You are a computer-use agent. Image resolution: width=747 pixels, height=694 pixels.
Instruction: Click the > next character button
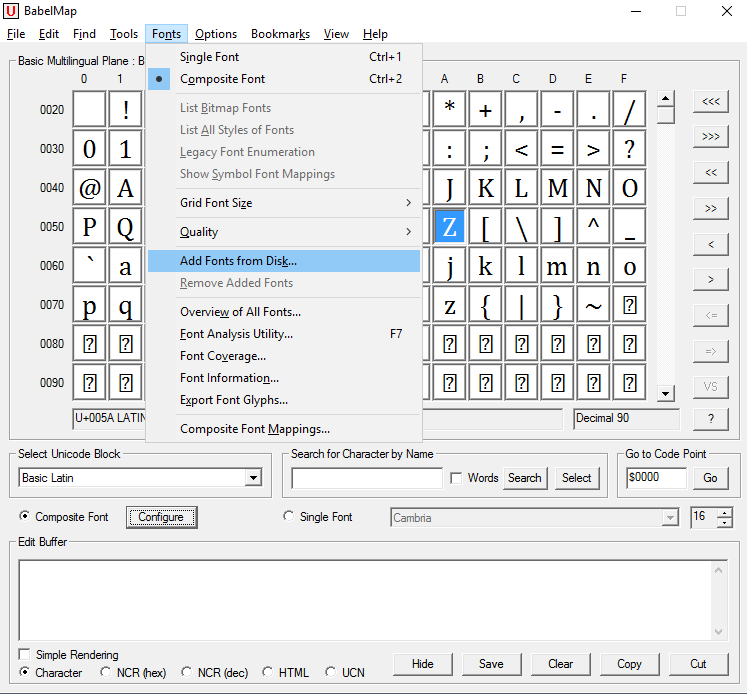point(710,280)
